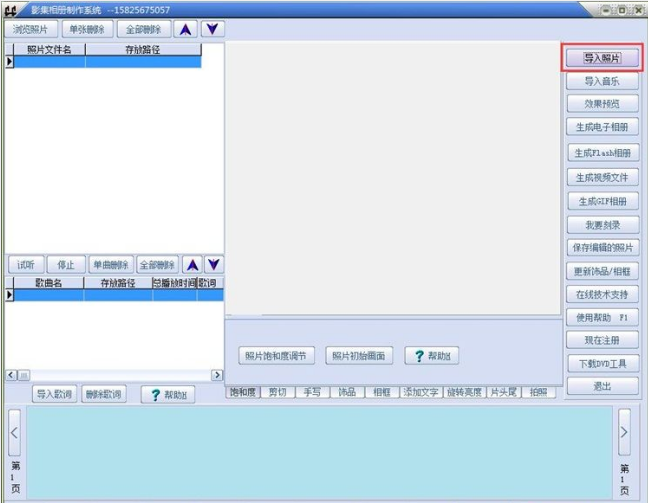Screen dimensions: 648x503
Task: Open 帮助 with question mark under lyrics
Action: pos(168,394)
